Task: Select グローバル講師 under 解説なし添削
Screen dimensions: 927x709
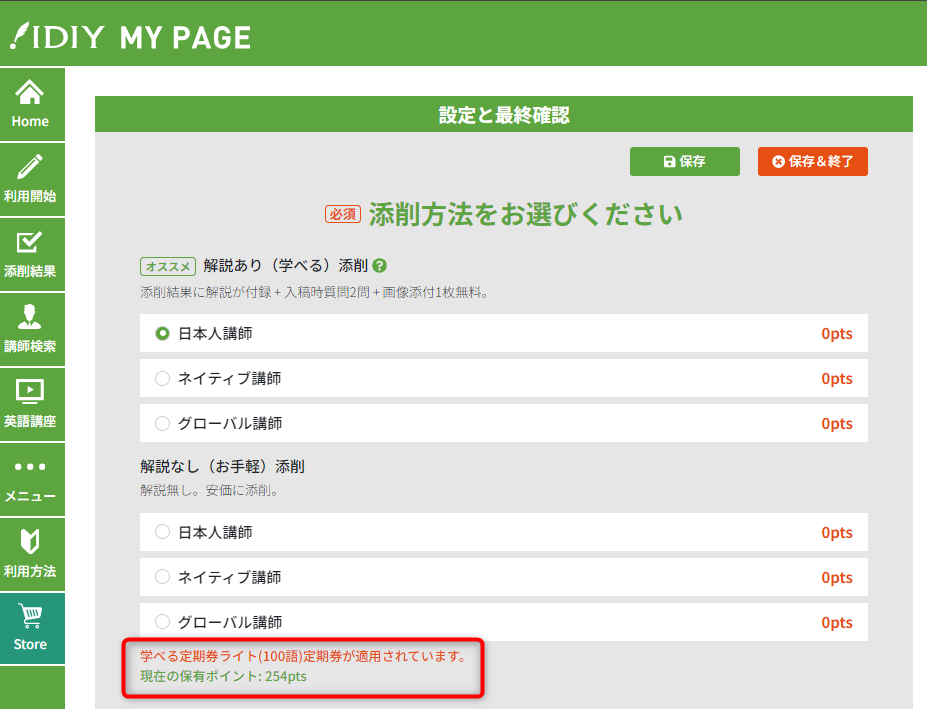Action: click(163, 622)
